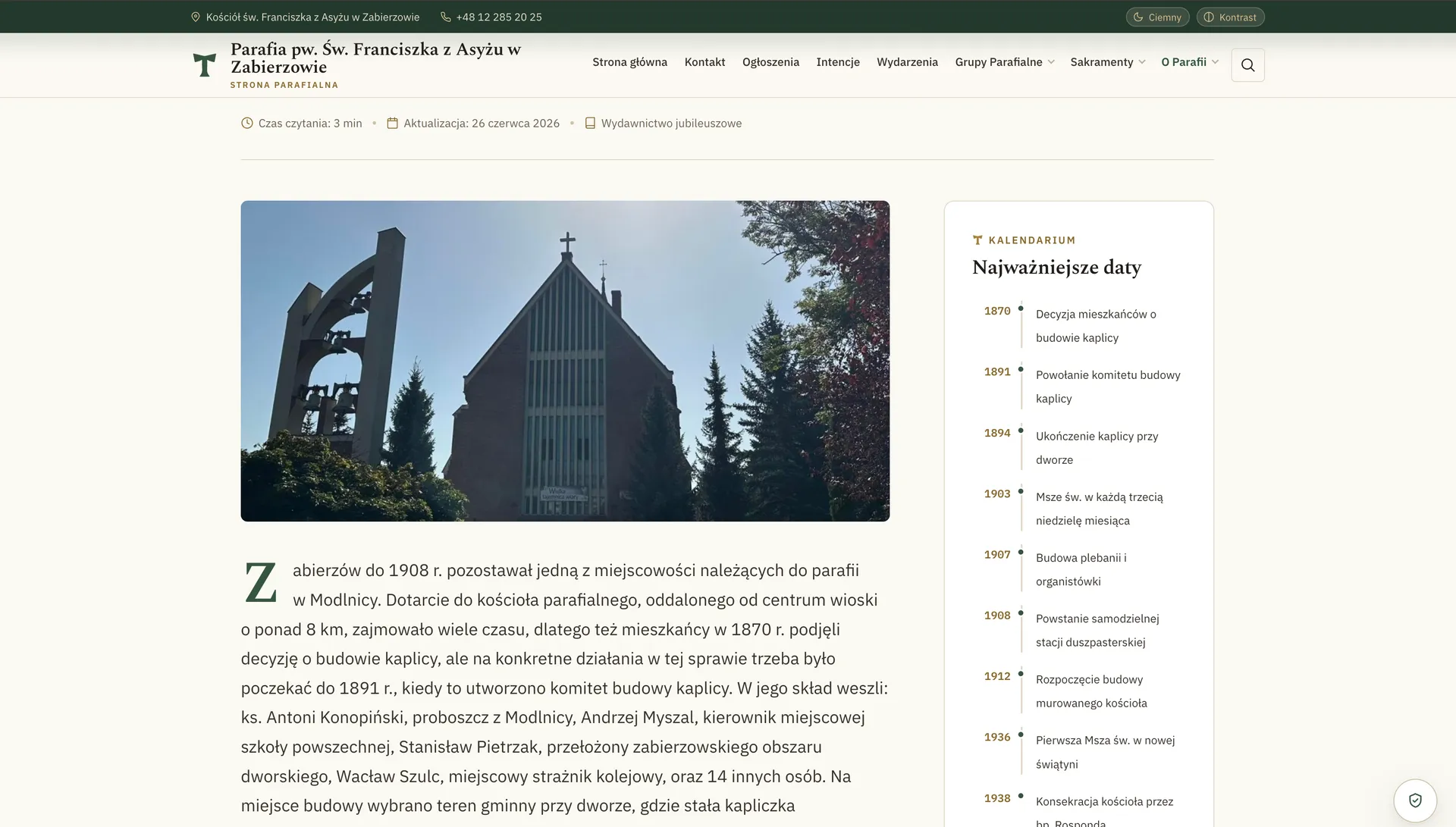This screenshot has width=1456, height=827.
Task: Expand the Grupy Parafialne dropdown
Action: coord(1005,62)
